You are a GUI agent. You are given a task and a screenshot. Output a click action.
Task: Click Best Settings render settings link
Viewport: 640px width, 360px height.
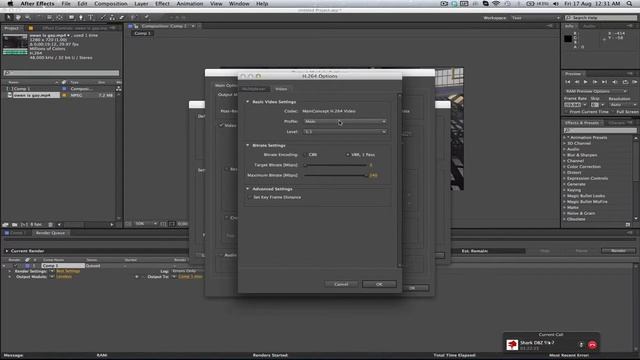click(68, 271)
